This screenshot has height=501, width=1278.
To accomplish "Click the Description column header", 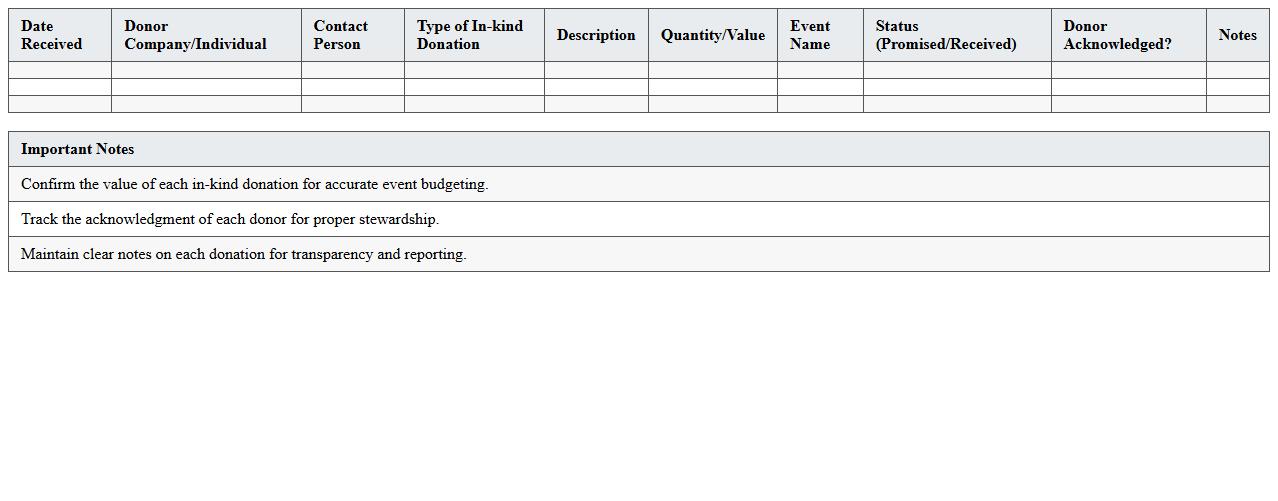I will tap(596, 35).
